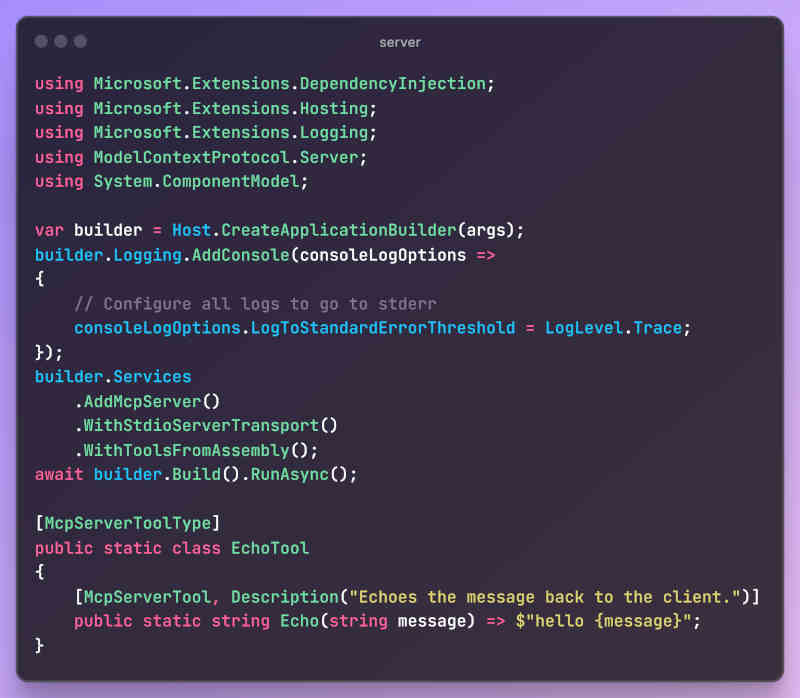Click the "consoleLogOptions =>" lambda parameter
The height and width of the screenshot is (698, 800).
[x=397, y=255]
